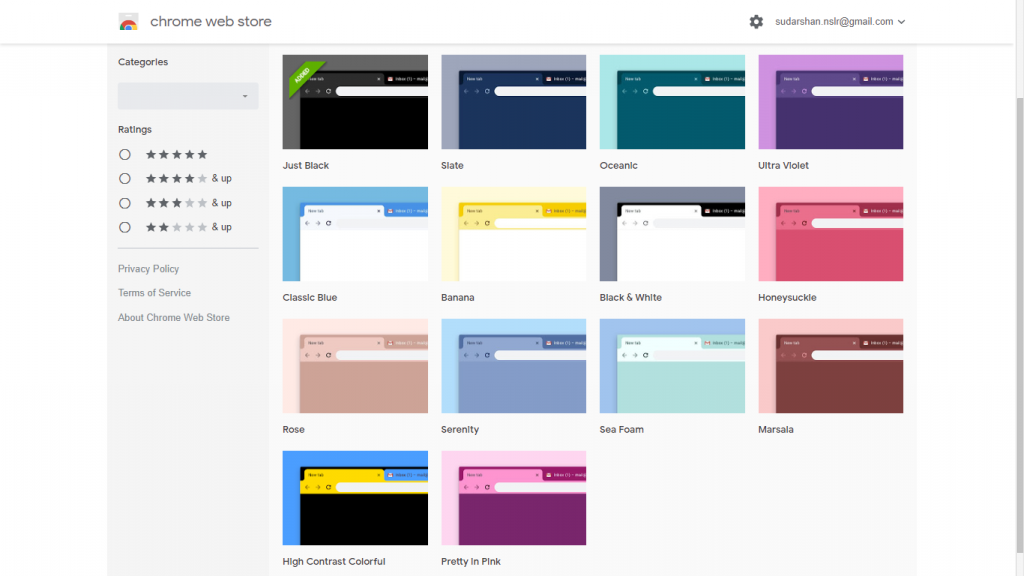Screen dimensions: 1024x576
Task: Open the settings gear icon
Action: pyautogui.click(x=756, y=22)
